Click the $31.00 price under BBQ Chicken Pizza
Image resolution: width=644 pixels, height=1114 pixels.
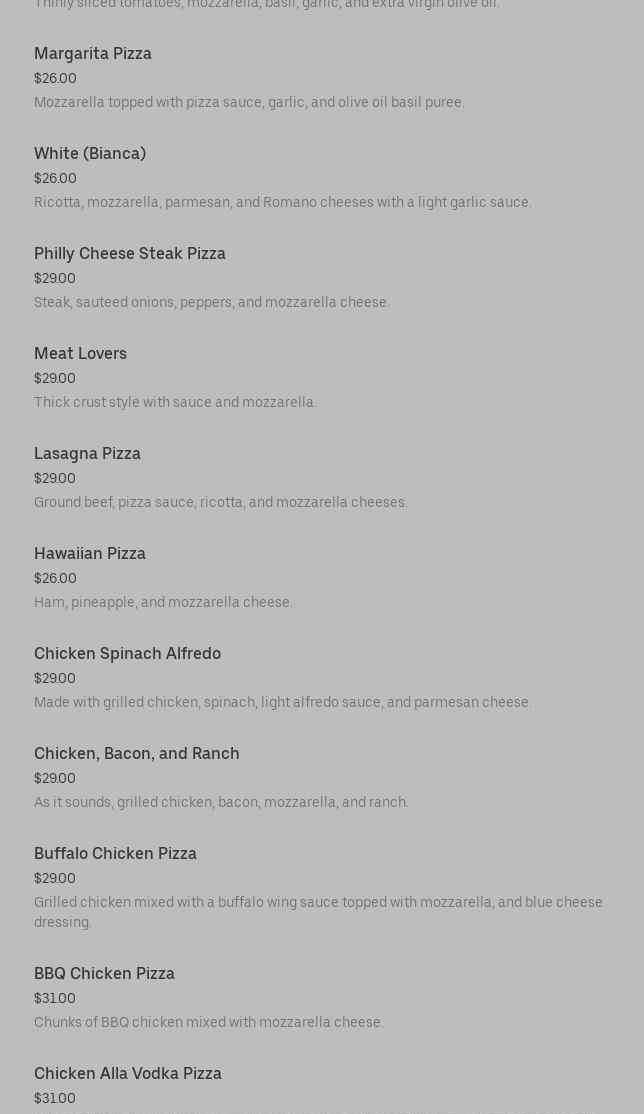(x=55, y=999)
